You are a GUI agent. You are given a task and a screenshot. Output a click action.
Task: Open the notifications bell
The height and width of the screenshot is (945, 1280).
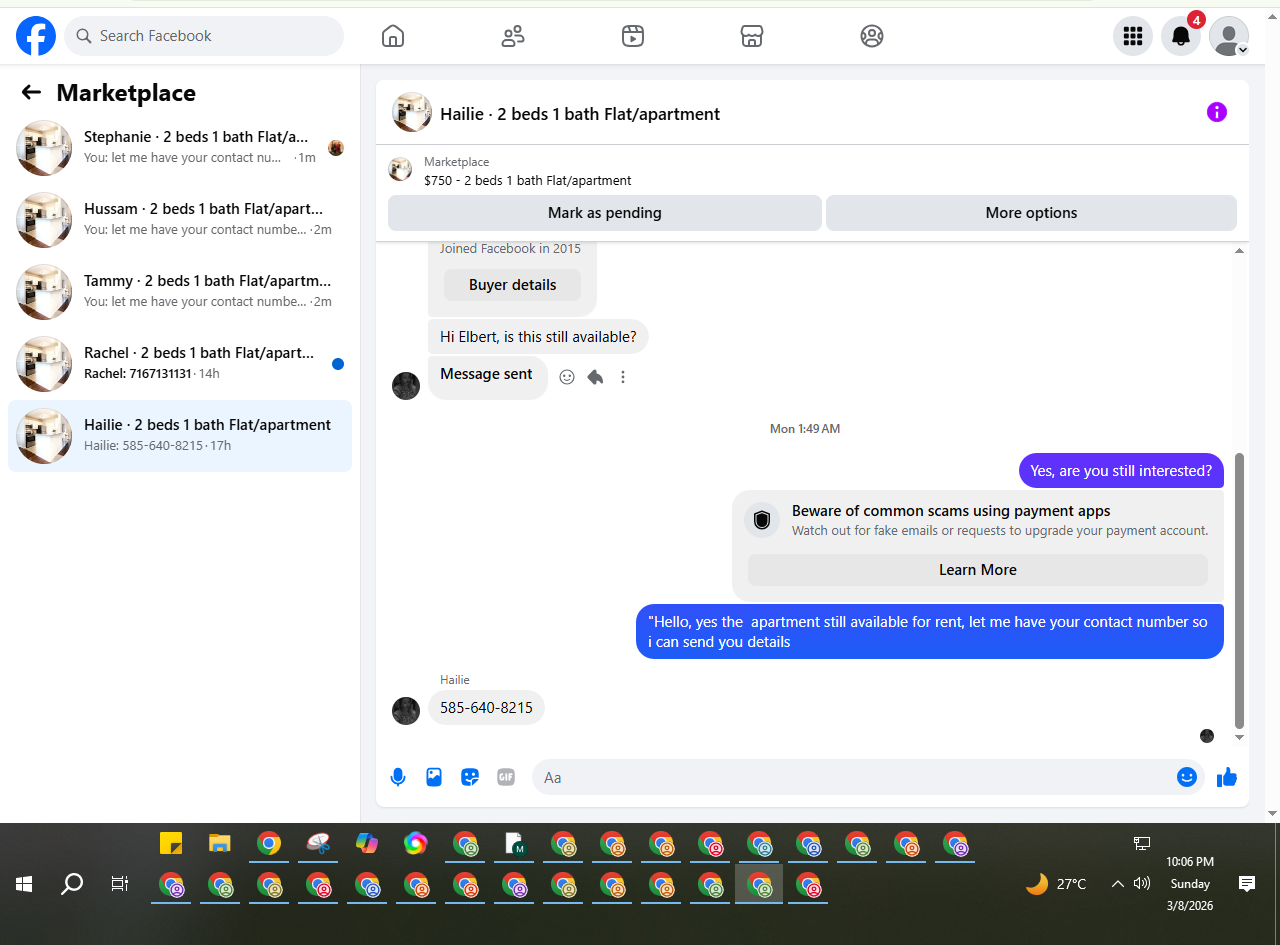(x=1181, y=36)
